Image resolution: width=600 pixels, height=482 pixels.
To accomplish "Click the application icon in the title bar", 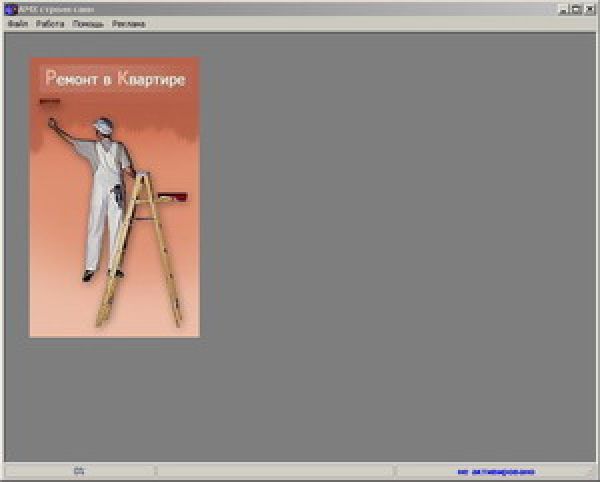I will coord(11,10).
